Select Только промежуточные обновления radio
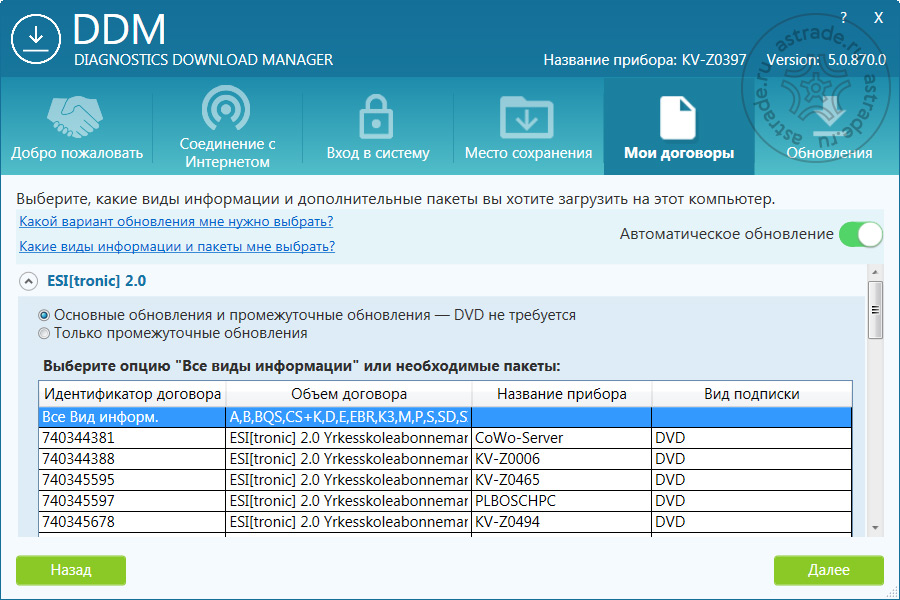Viewport: 900px width, 600px height. click(44, 333)
